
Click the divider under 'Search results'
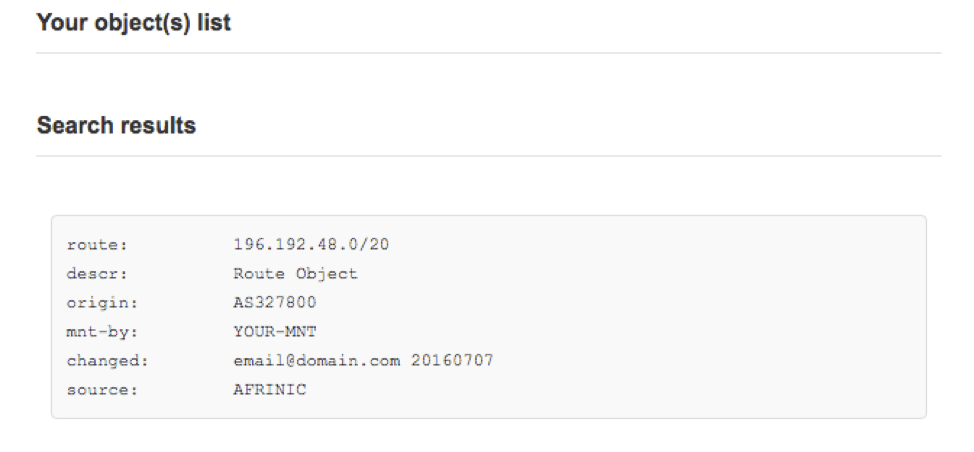488,156
